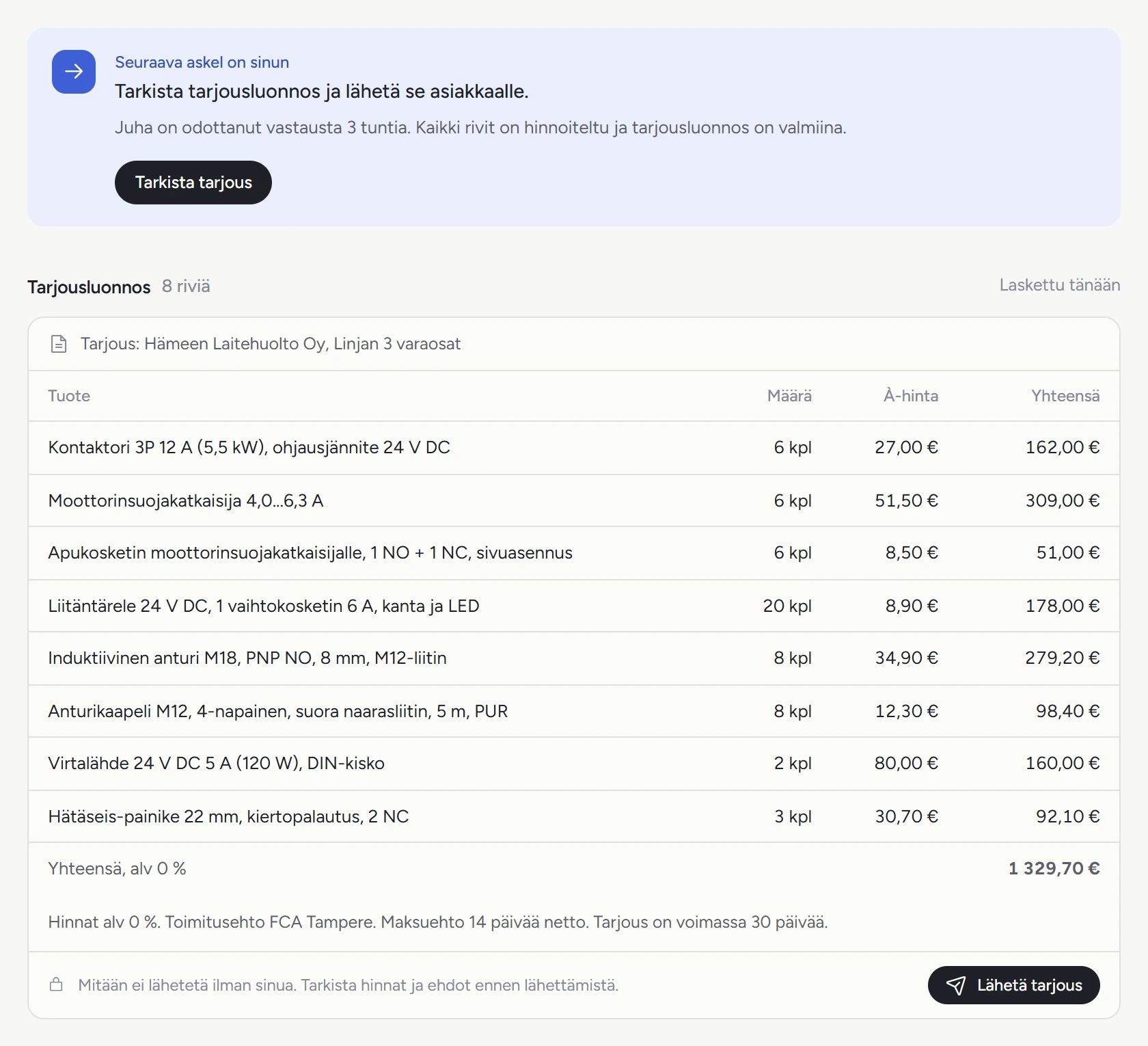
Task: Click the 'Juha on odottanut vastausta 3 tuntia' text
Action: point(262,128)
